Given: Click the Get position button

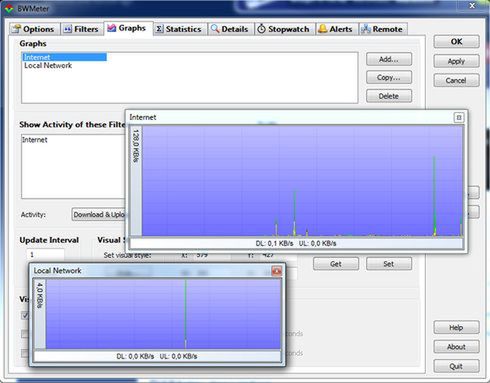Looking at the screenshot, I should pyautogui.click(x=336, y=264).
